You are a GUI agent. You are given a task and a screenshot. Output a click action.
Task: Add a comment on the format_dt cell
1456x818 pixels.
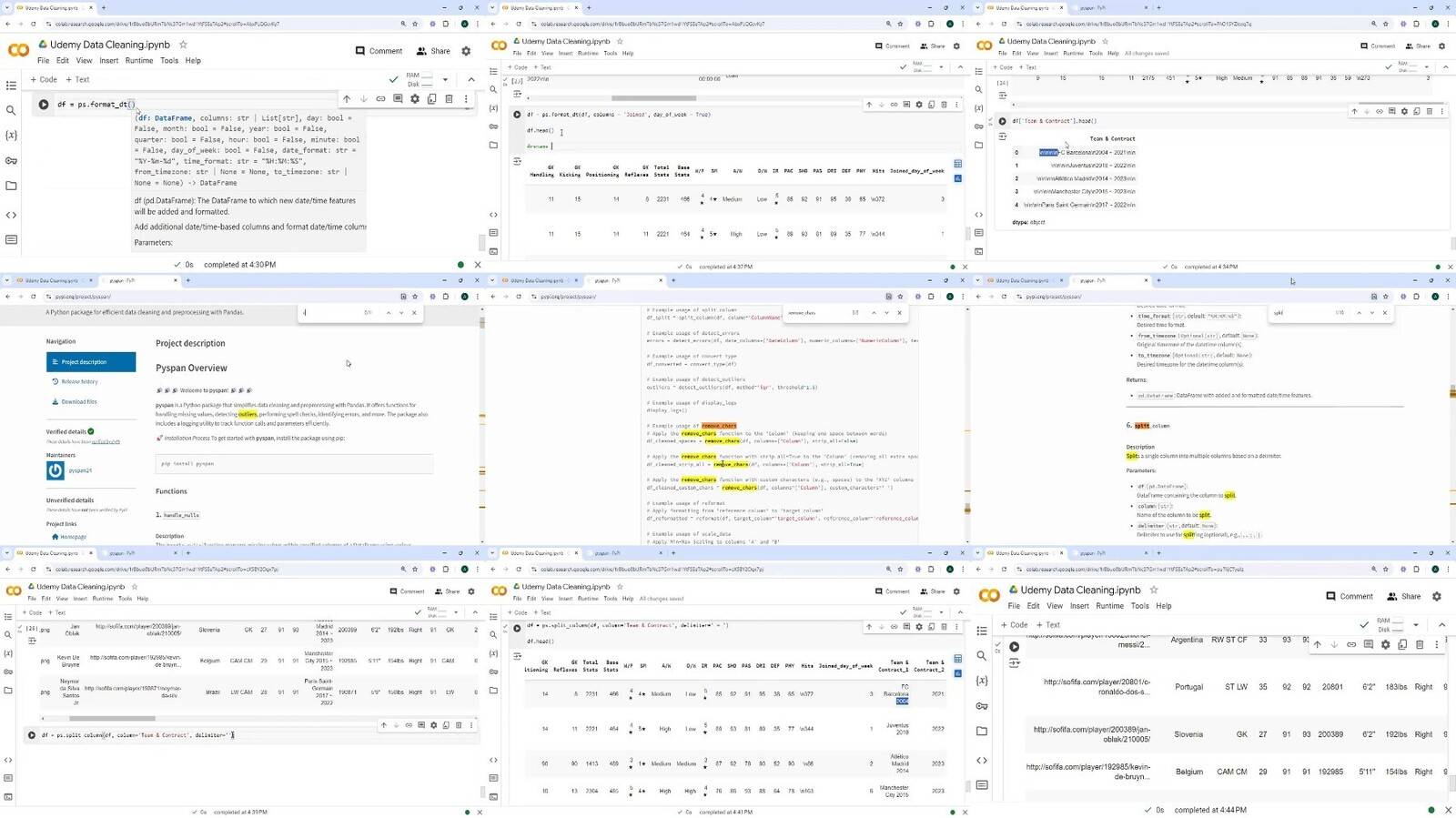(x=398, y=98)
